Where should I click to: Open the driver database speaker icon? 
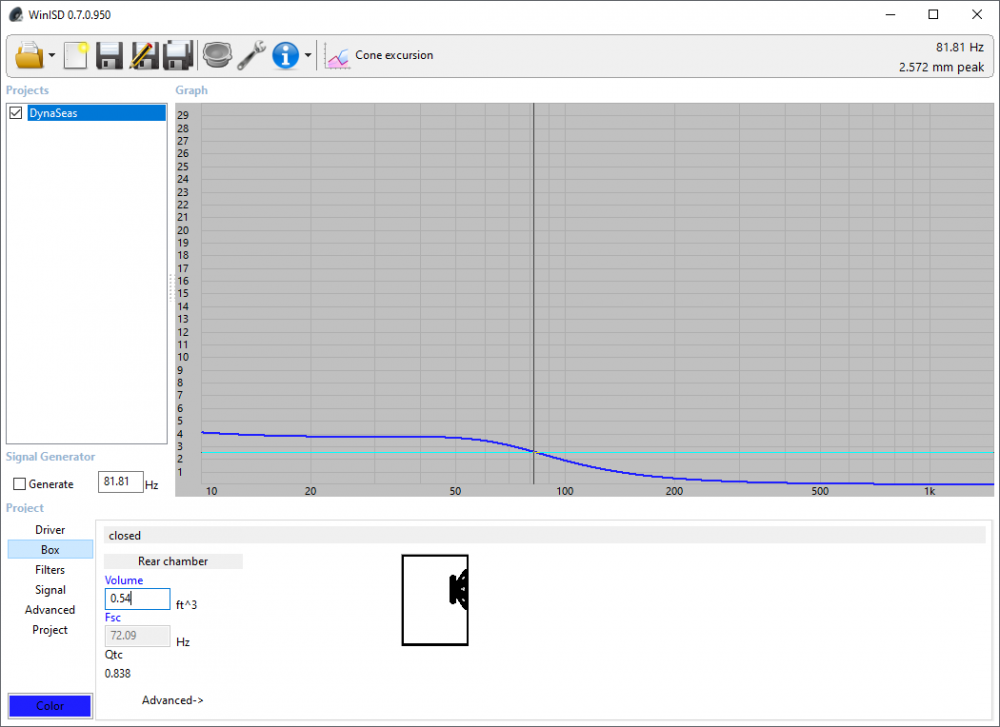[x=216, y=55]
